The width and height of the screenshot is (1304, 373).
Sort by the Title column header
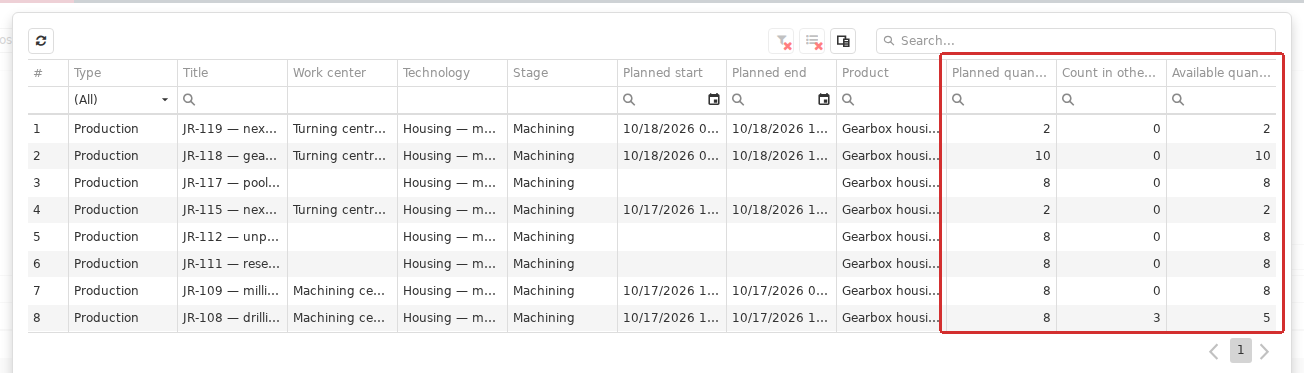pos(233,73)
